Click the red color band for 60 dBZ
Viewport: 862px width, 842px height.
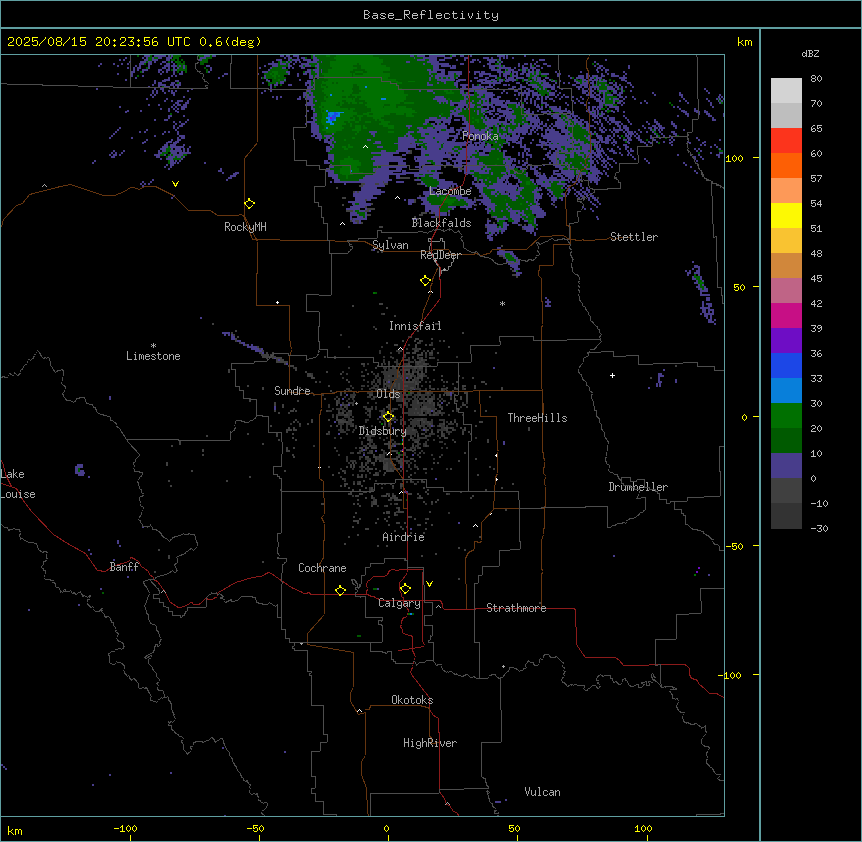pyautogui.click(x=786, y=141)
